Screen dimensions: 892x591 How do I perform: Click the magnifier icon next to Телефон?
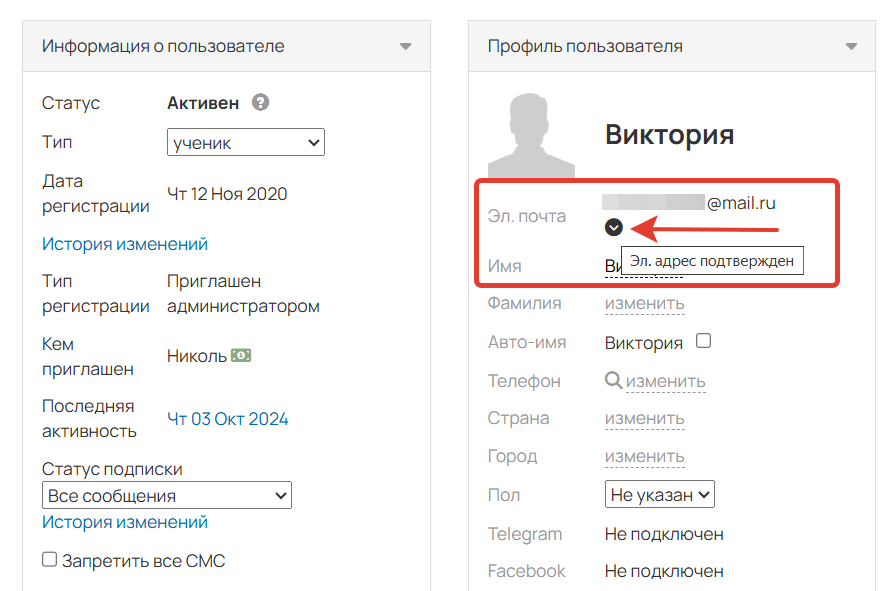coord(613,380)
